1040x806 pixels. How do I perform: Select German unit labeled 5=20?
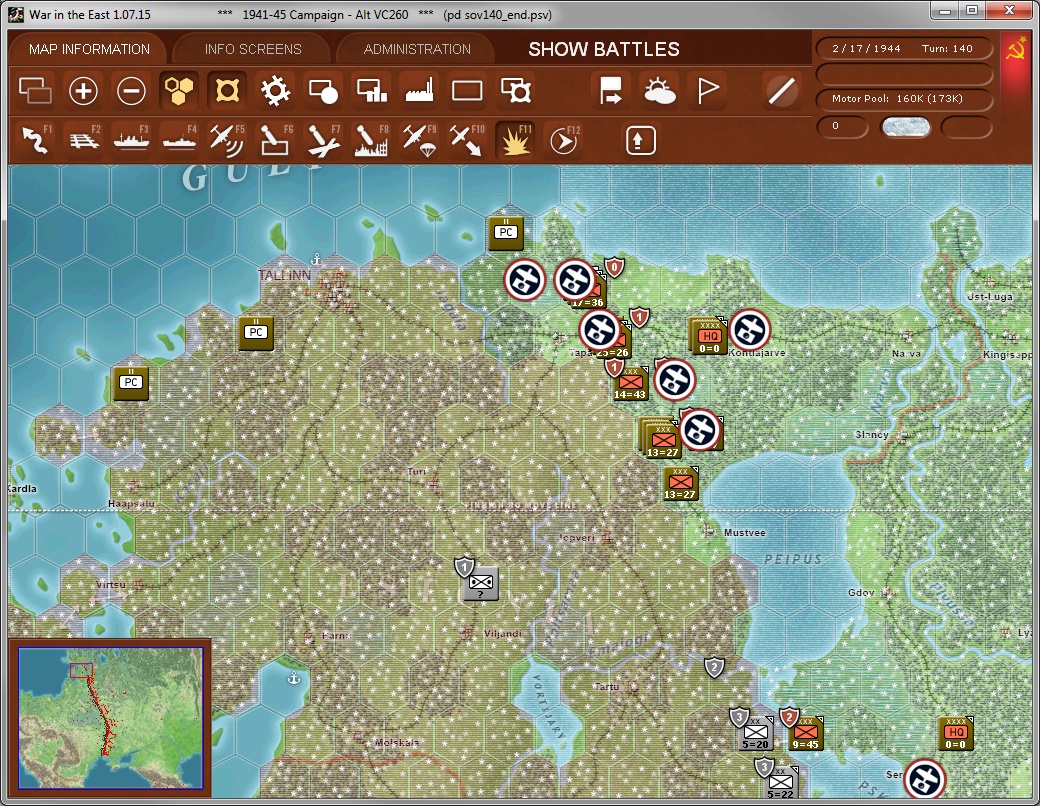tap(755, 733)
